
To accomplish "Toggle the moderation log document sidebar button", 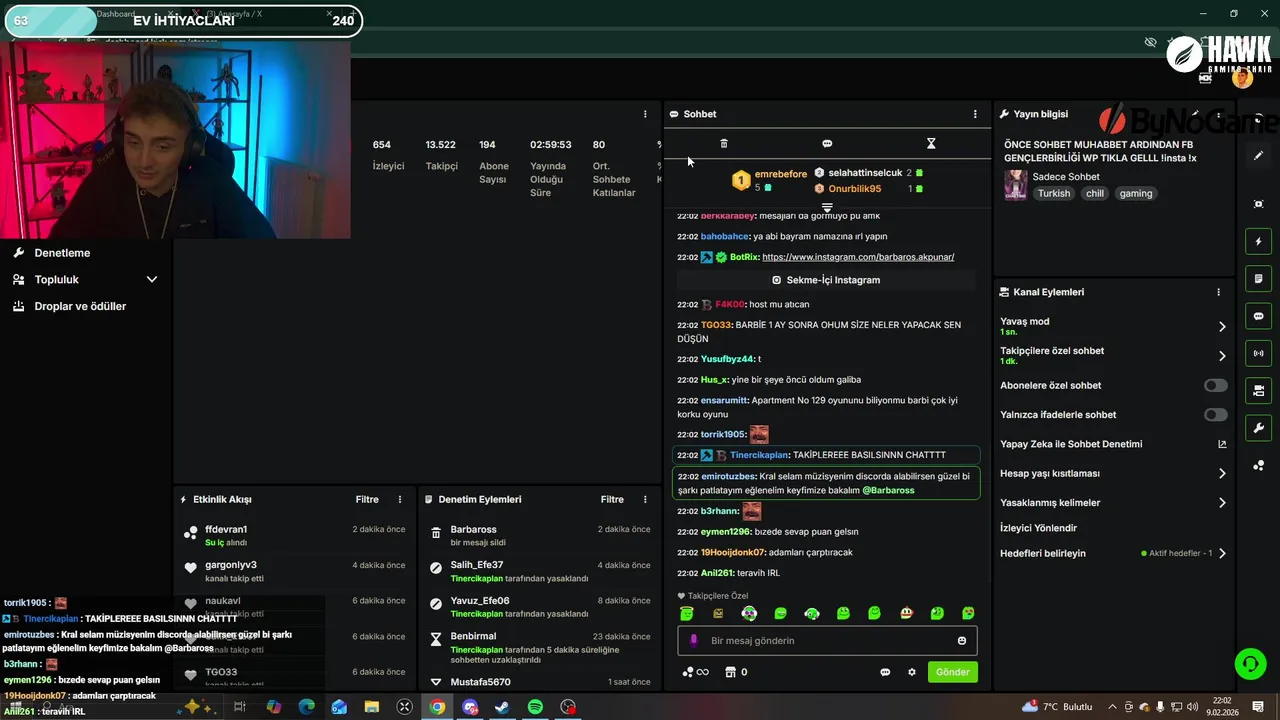I will coord(1258,278).
